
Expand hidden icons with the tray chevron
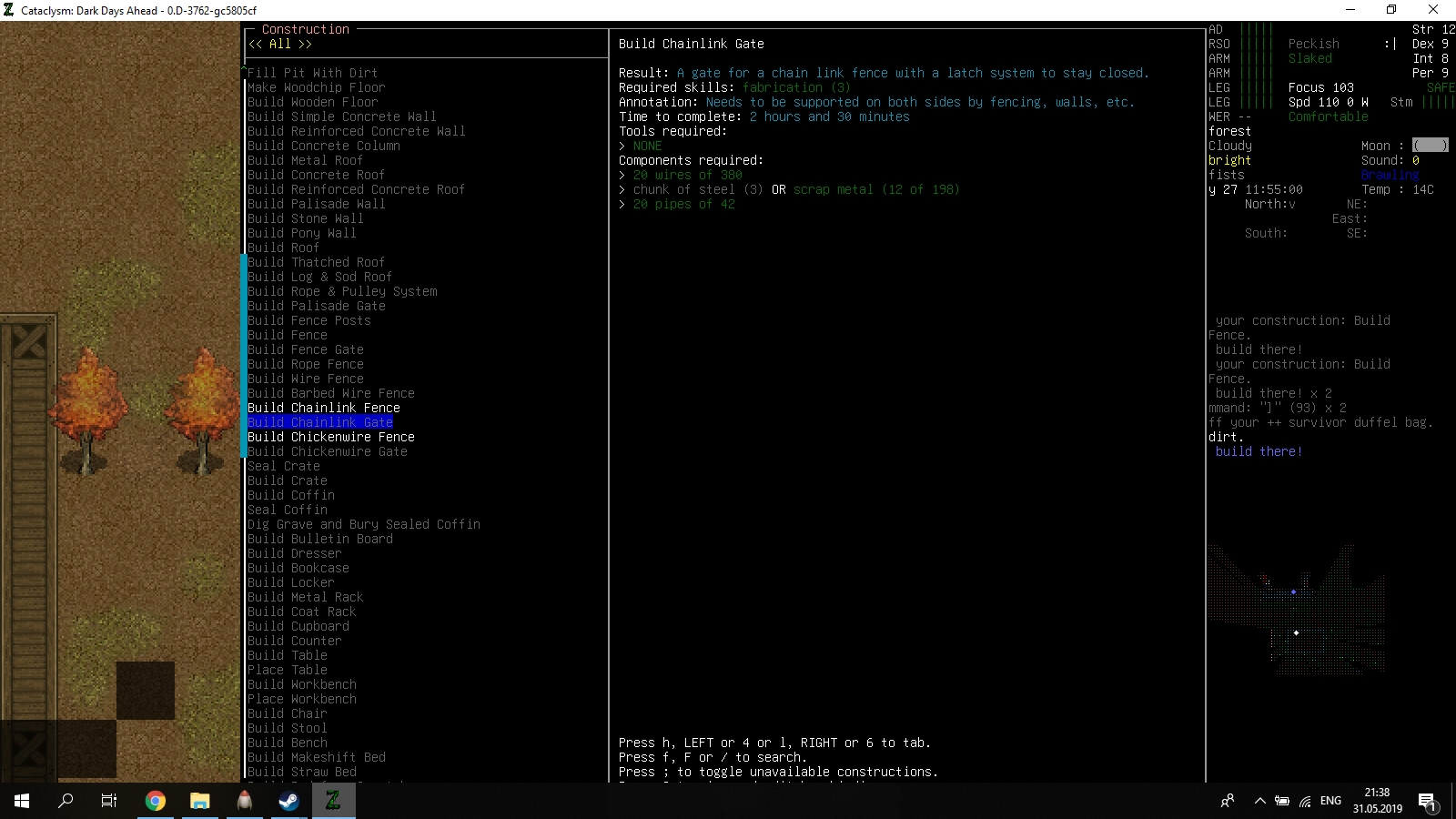[x=1260, y=802]
